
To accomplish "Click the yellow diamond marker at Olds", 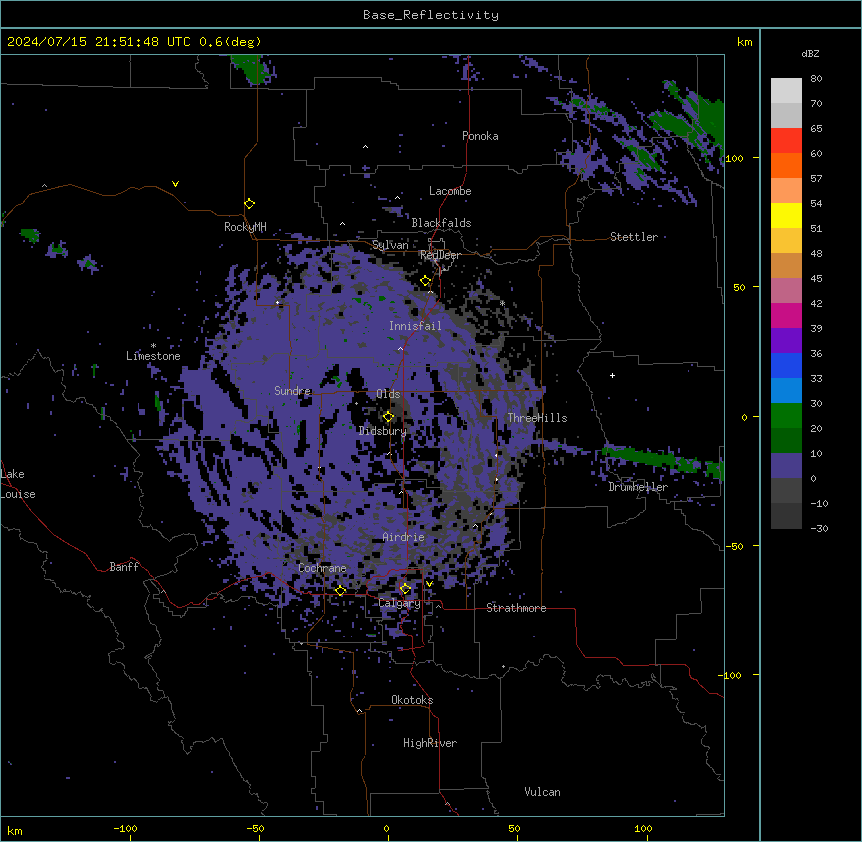I will click(x=389, y=417).
